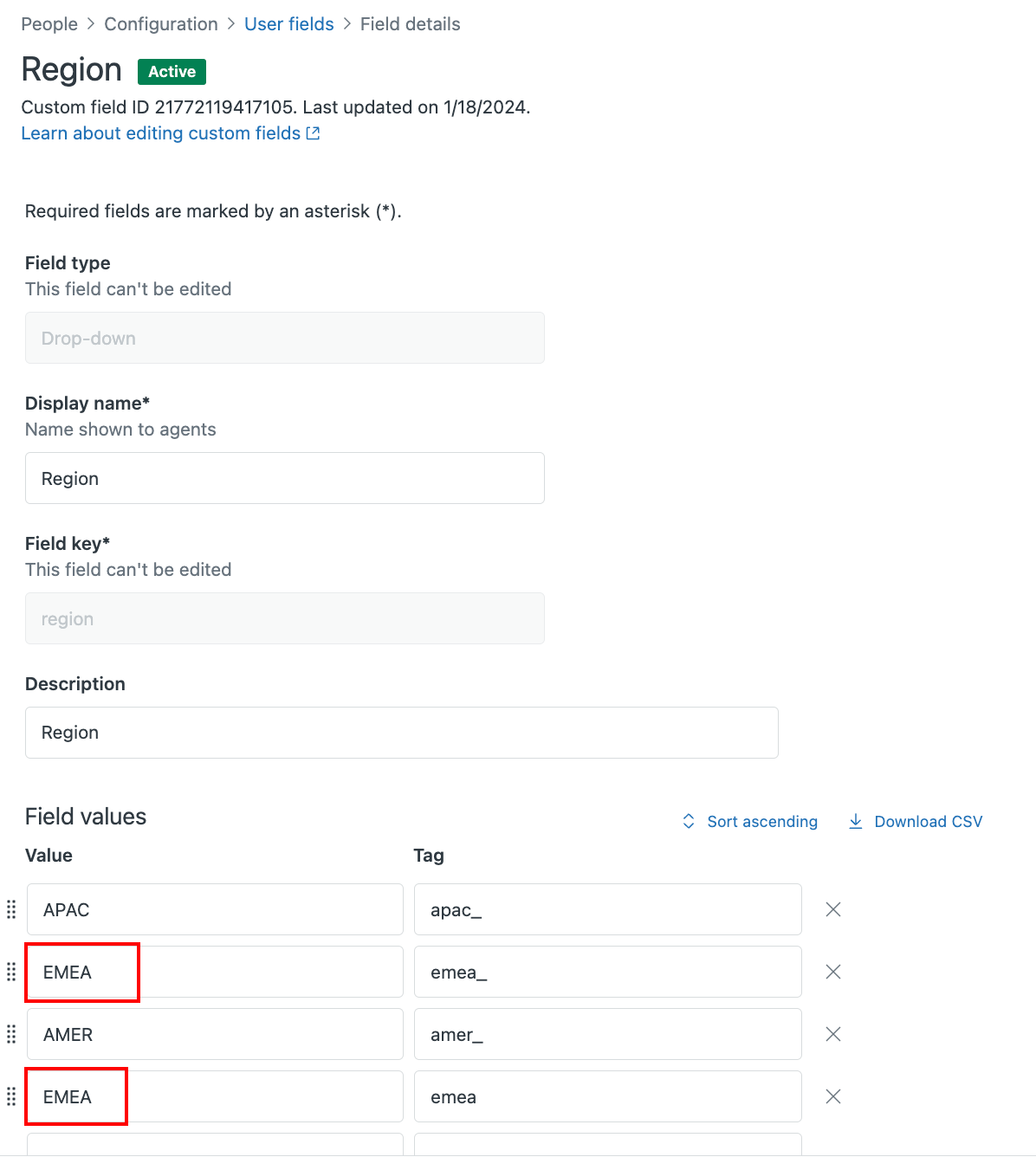Click into the Description text field
This screenshot has width=1036, height=1157.
pos(401,733)
